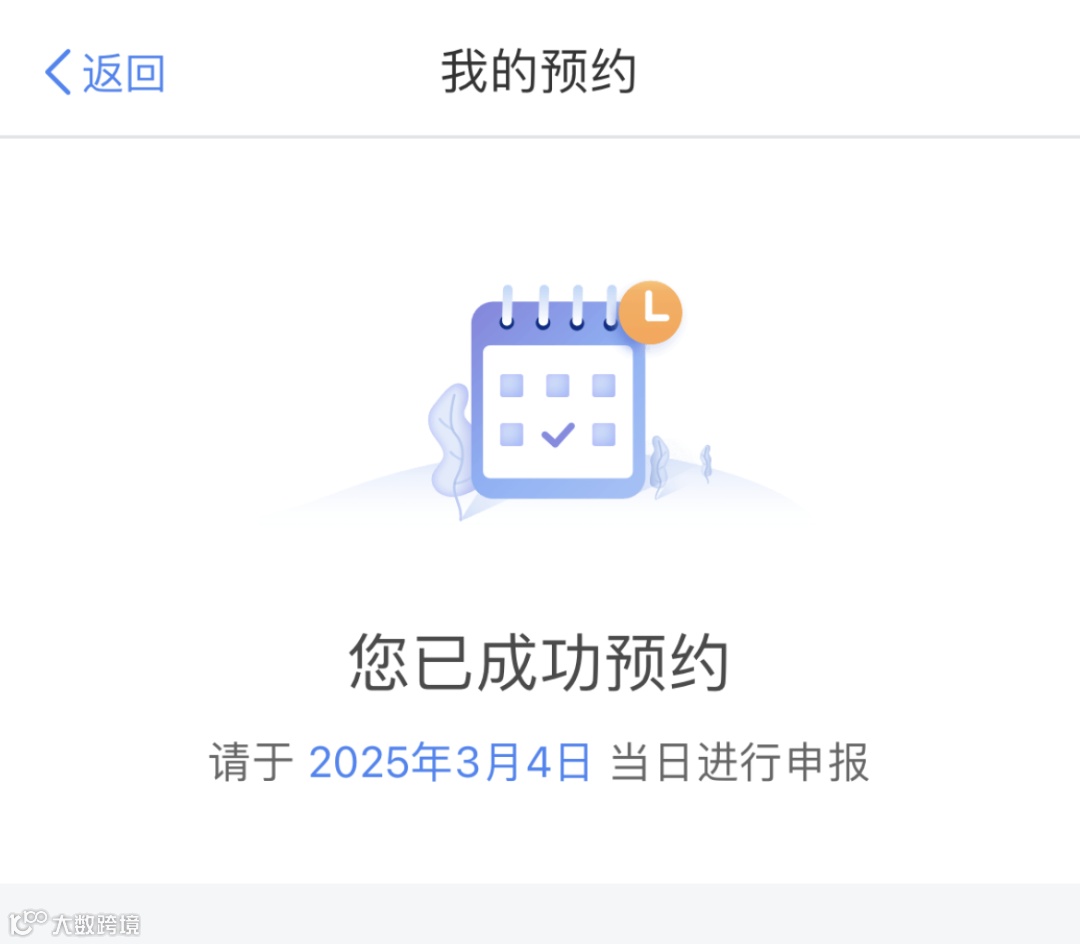Click the 我的预约 page title
This screenshot has height=944, width=1080.
[x=539, y=71]
